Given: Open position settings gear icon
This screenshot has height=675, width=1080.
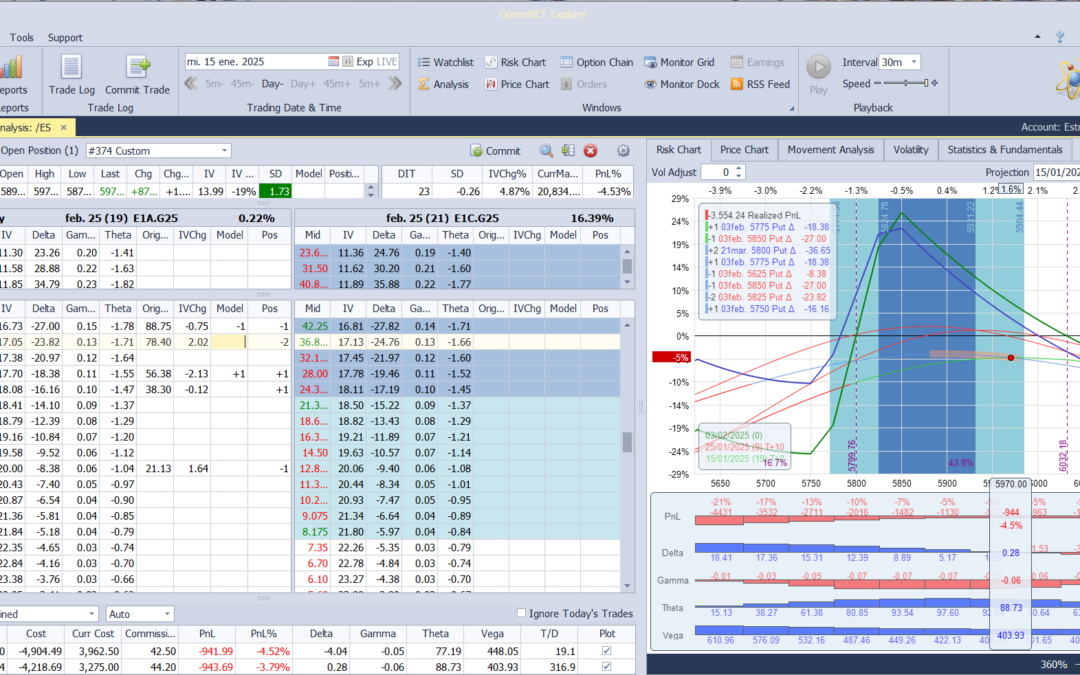Looking at the screenshot, I should [x=623, y=151].
